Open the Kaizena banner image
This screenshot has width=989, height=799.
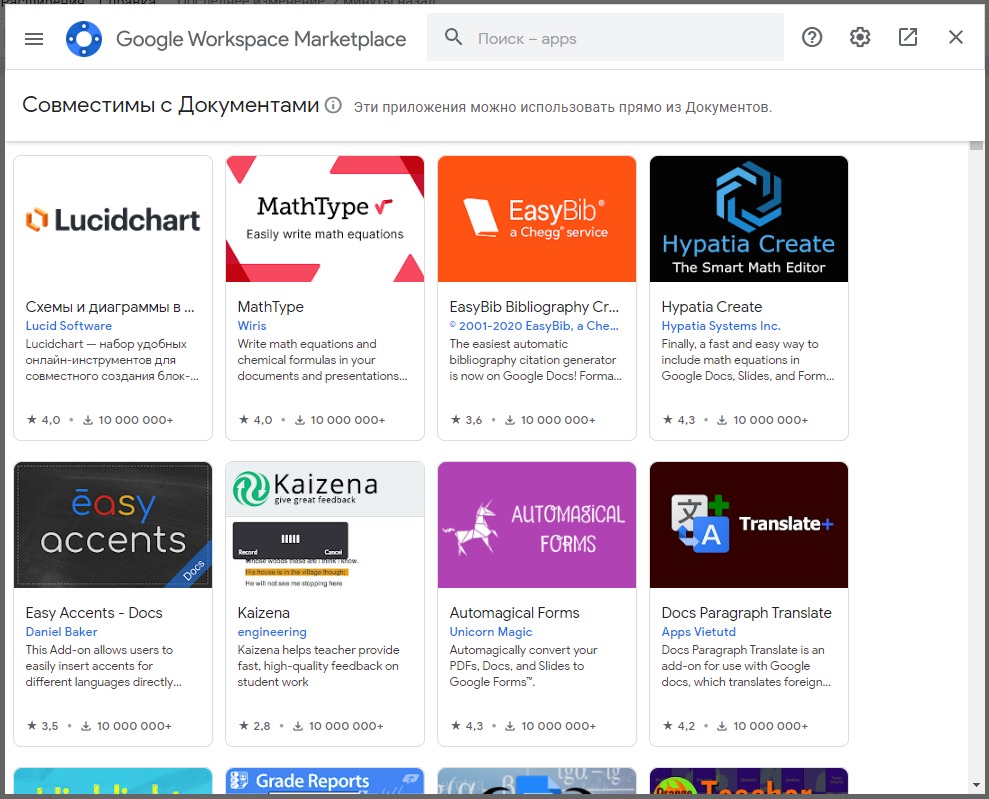325,525
